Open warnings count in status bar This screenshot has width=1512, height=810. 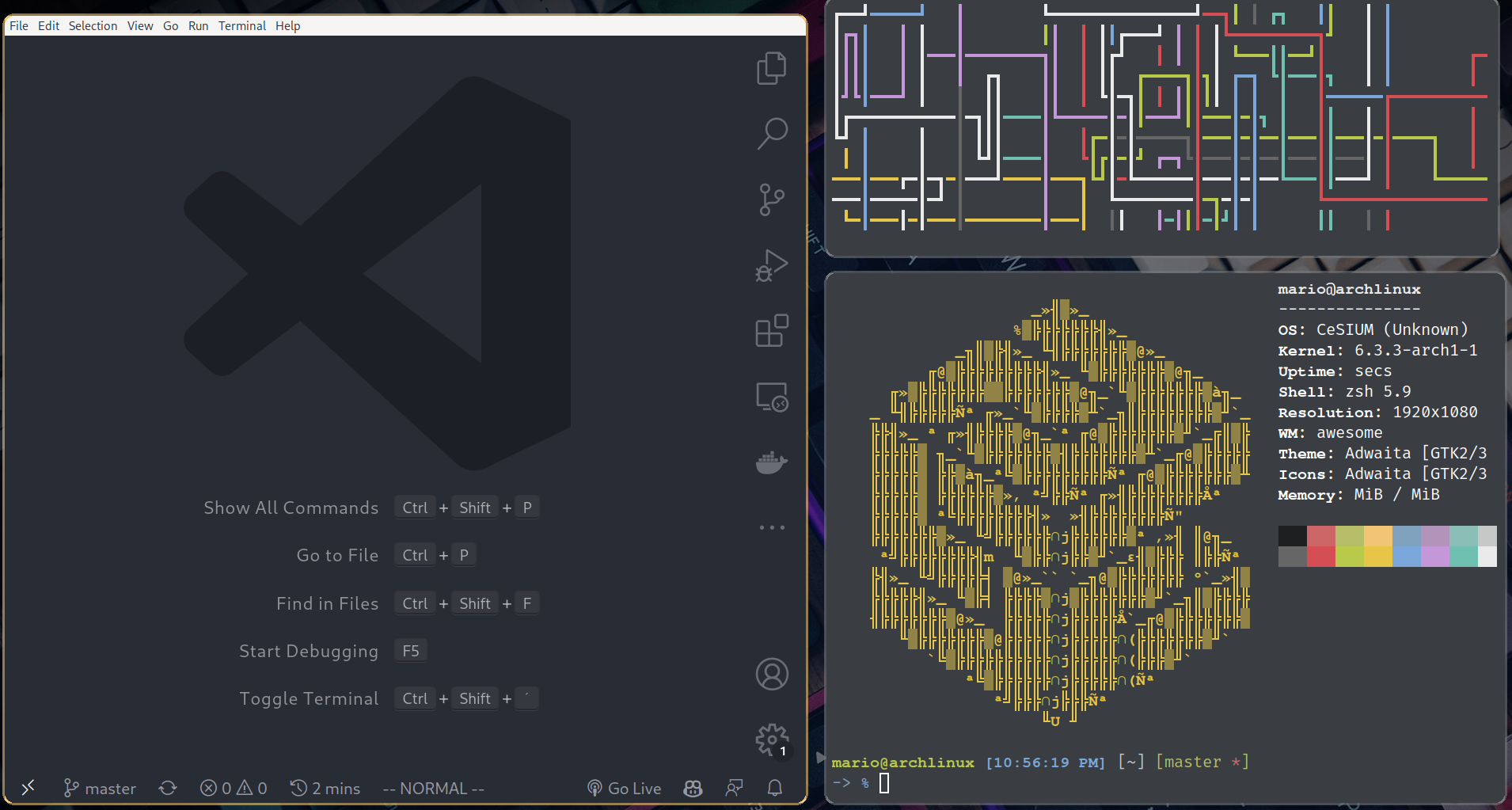click(x=253, y=788)
